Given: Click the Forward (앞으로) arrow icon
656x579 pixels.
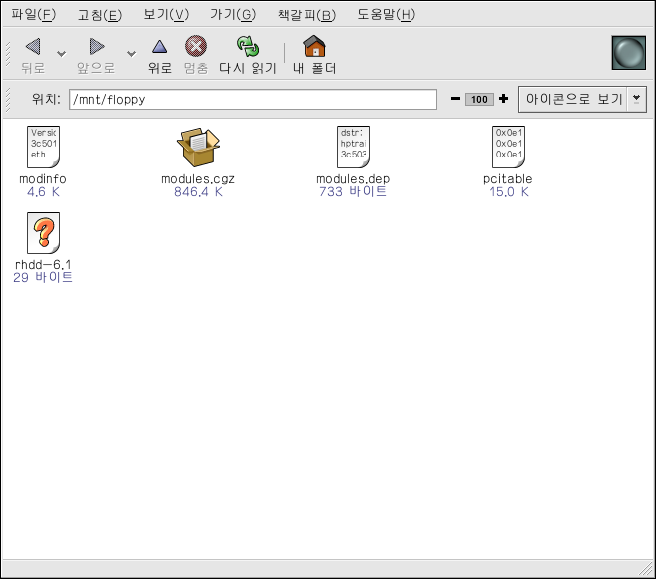Looking at the screenshot, I should (96, 47).
